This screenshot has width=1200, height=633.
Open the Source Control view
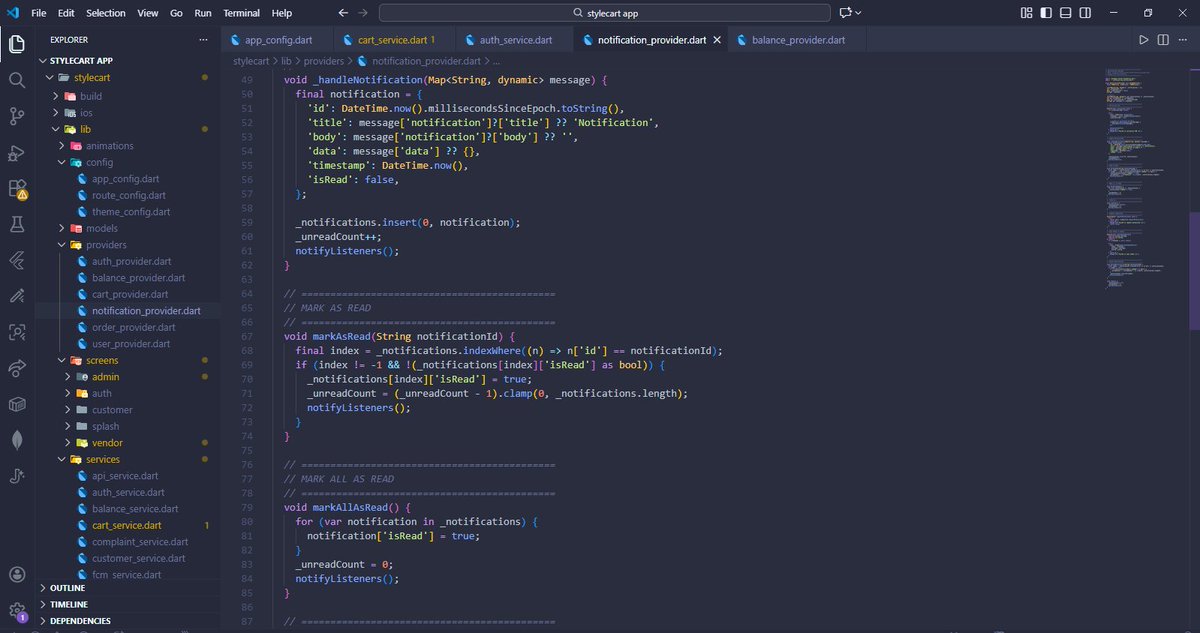click(x=17, y=116)
